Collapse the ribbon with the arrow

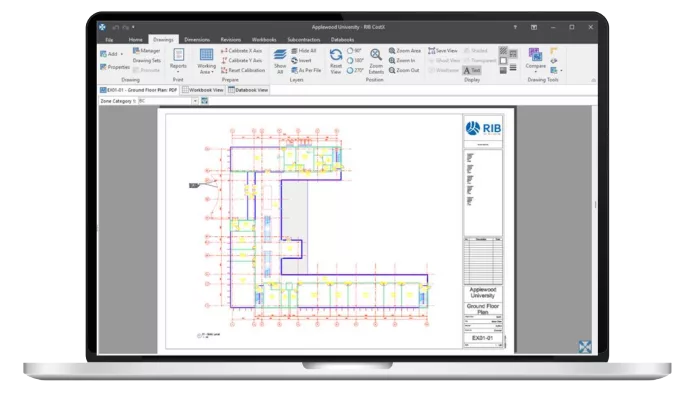click(593, 80)
